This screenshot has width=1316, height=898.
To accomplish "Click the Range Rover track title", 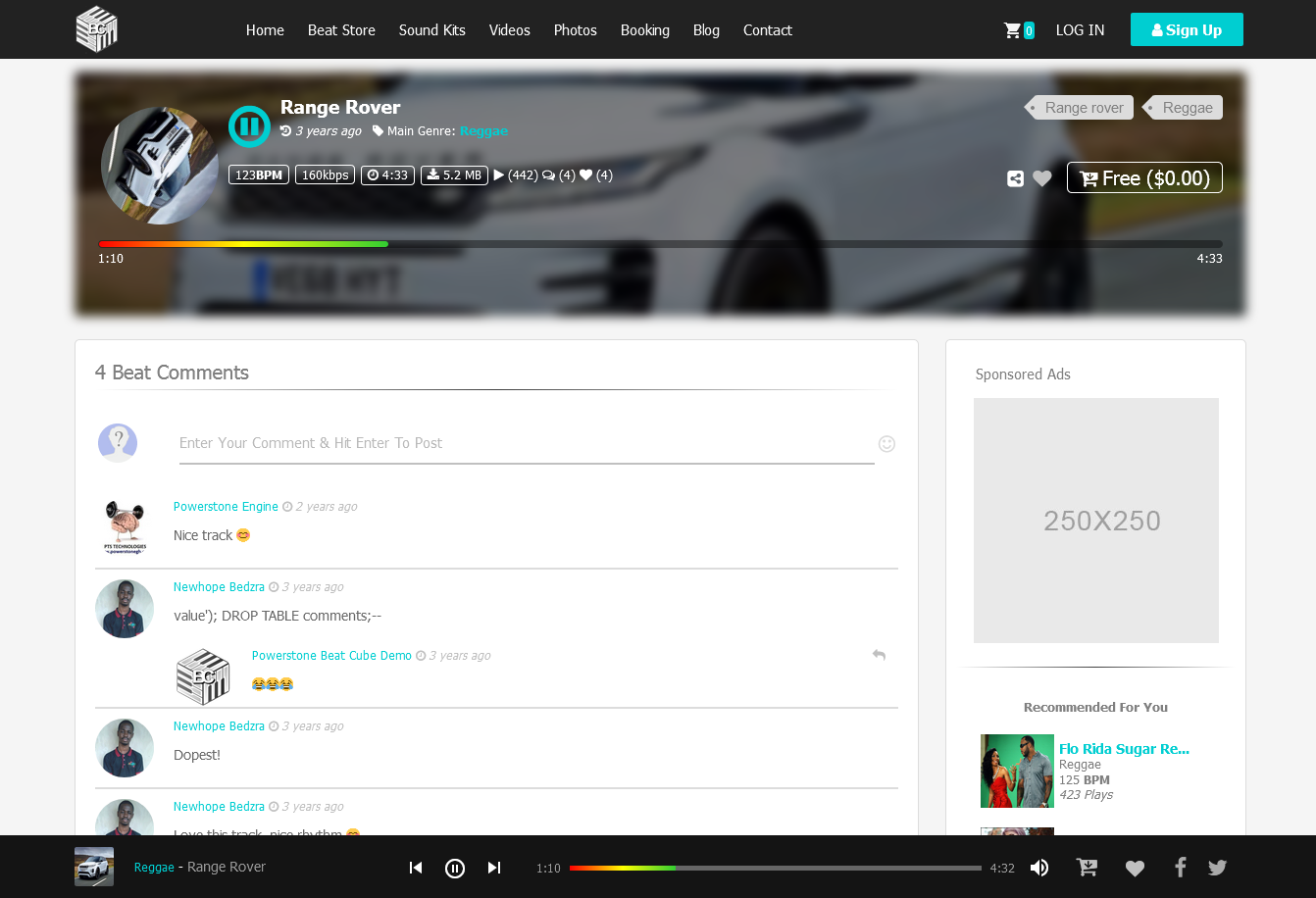I will tap(340, 107).
